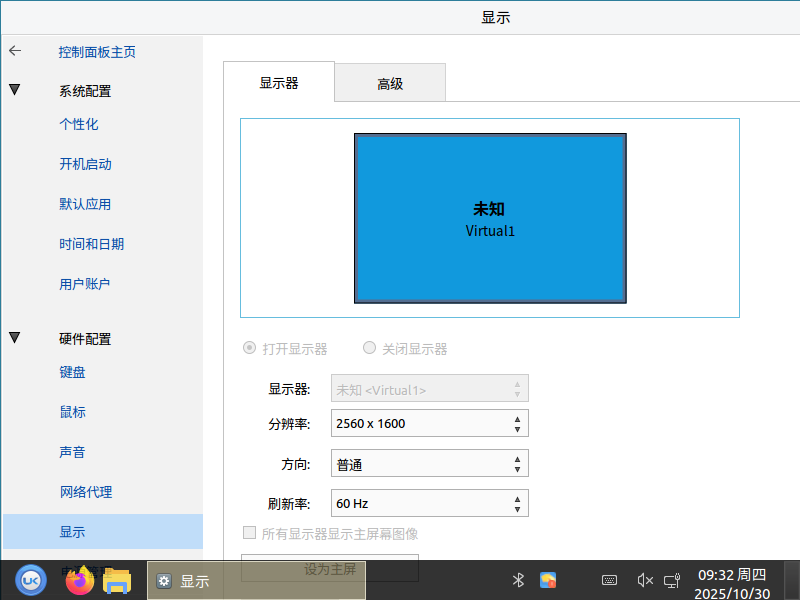
Task: Open 键盘 settings
Action: [x=72, y=372]
